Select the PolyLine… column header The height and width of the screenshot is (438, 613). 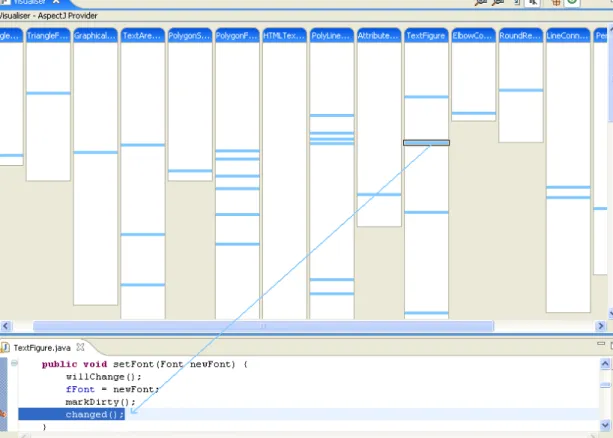tap(332, 36)
